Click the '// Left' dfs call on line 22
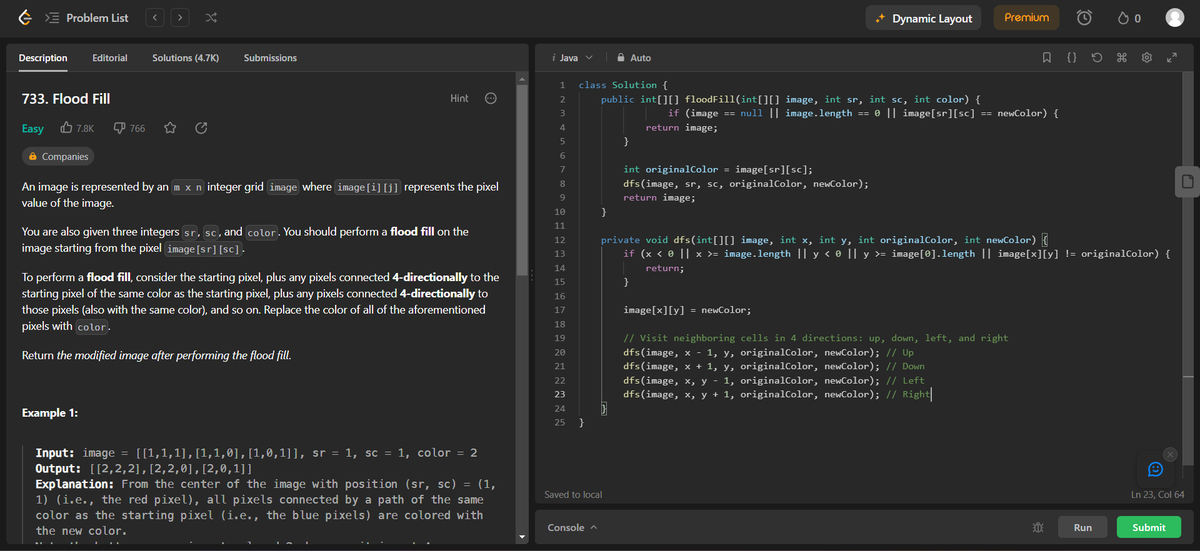 point(773,380)
